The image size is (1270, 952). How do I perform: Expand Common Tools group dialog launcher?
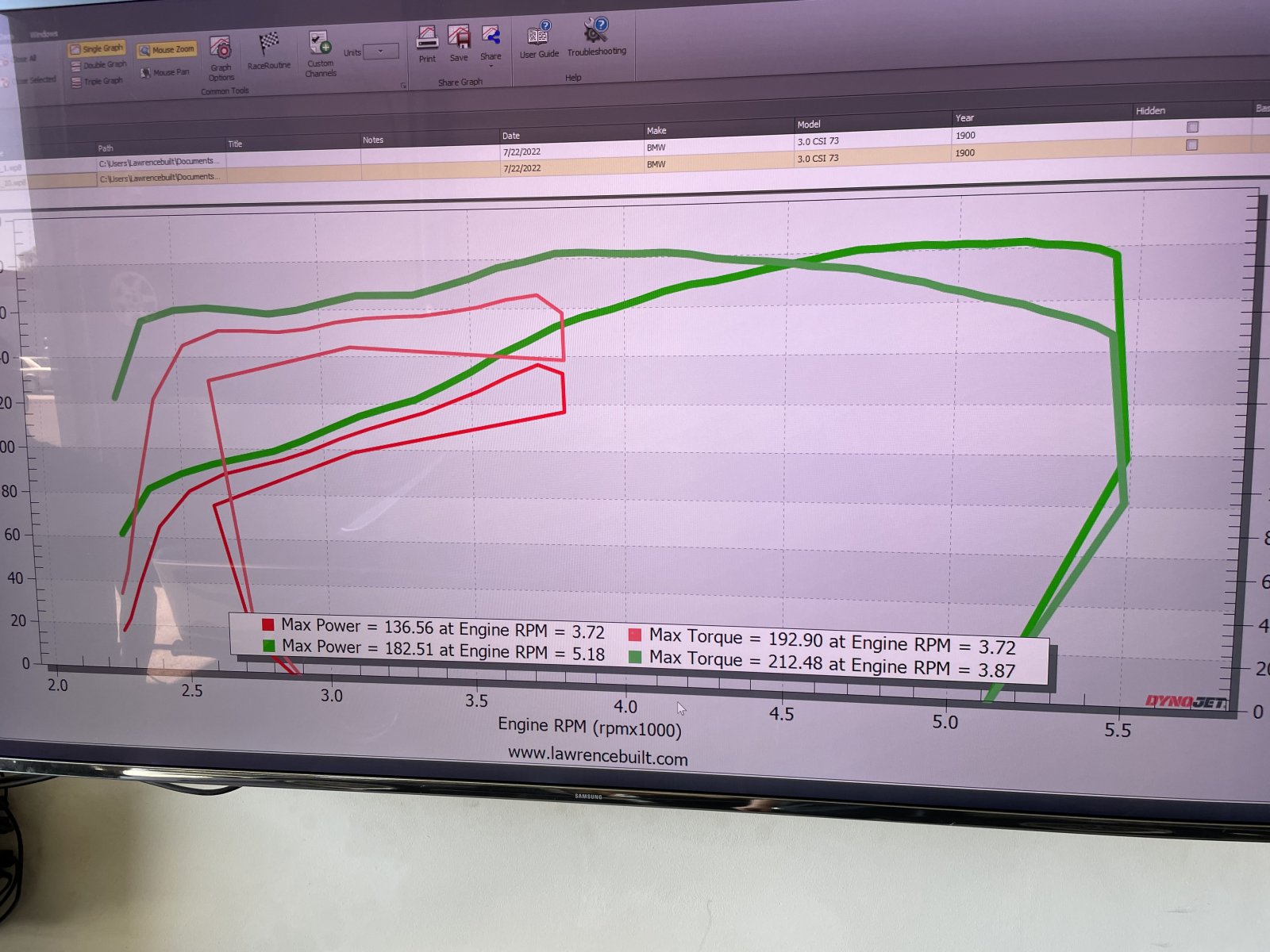pos(403,86)
